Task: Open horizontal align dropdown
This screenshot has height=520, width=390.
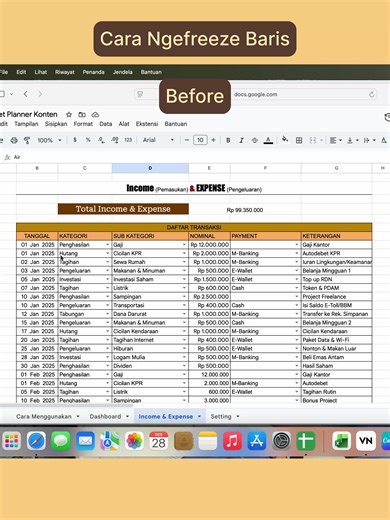Action: 335,140
